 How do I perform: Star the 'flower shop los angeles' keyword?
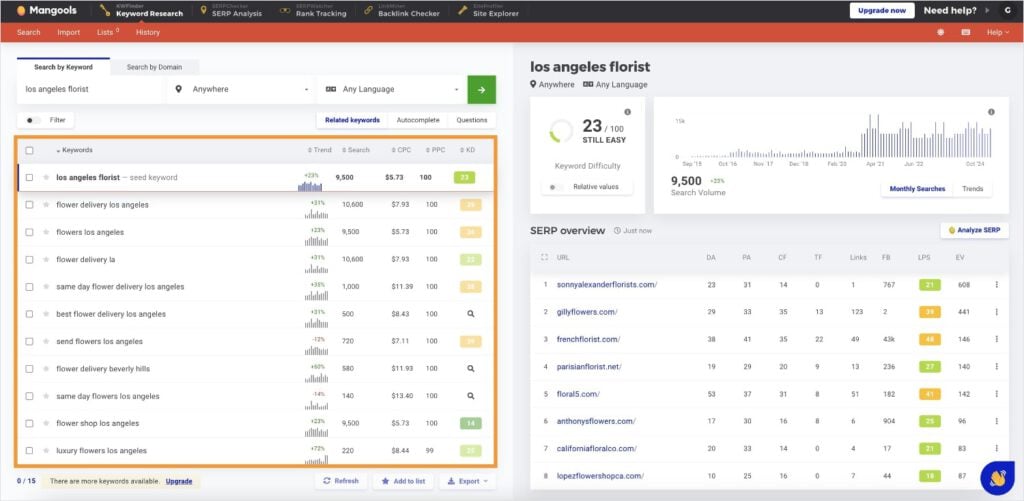pyautogui.click(x=46, y=423)
